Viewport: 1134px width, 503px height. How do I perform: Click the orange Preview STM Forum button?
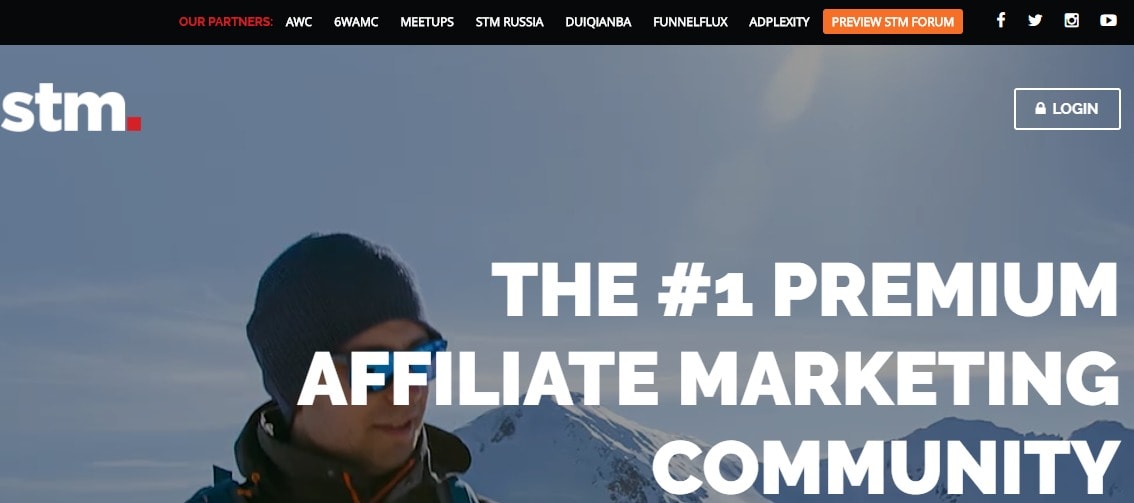(x=892, y=22)
